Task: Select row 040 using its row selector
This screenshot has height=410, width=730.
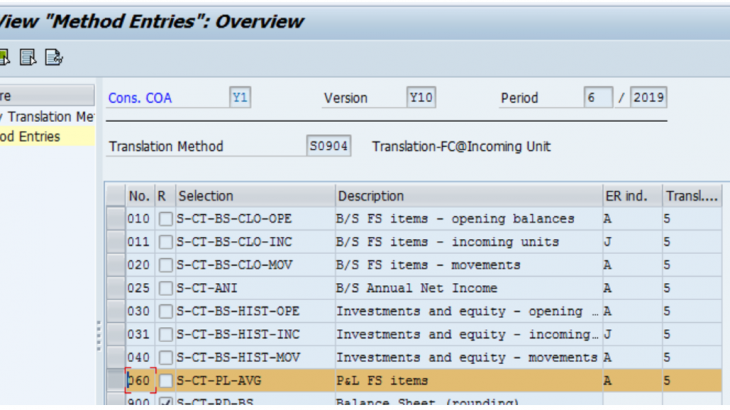Action: 115,357
